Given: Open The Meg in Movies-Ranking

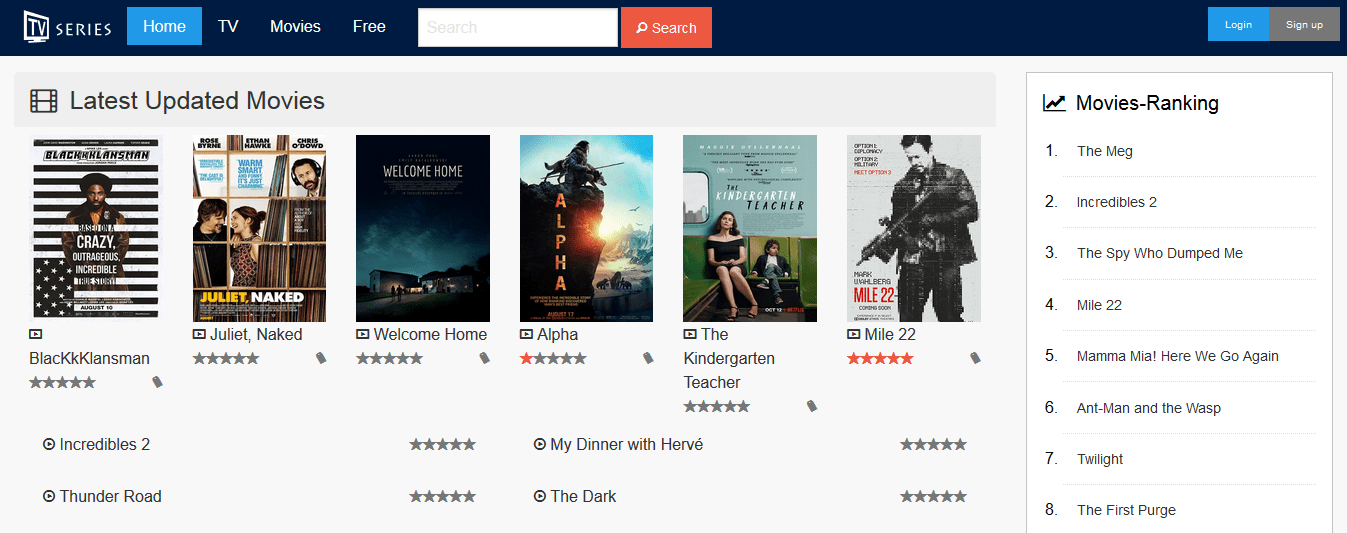Looking at the screenshot, I should 1105,151.
